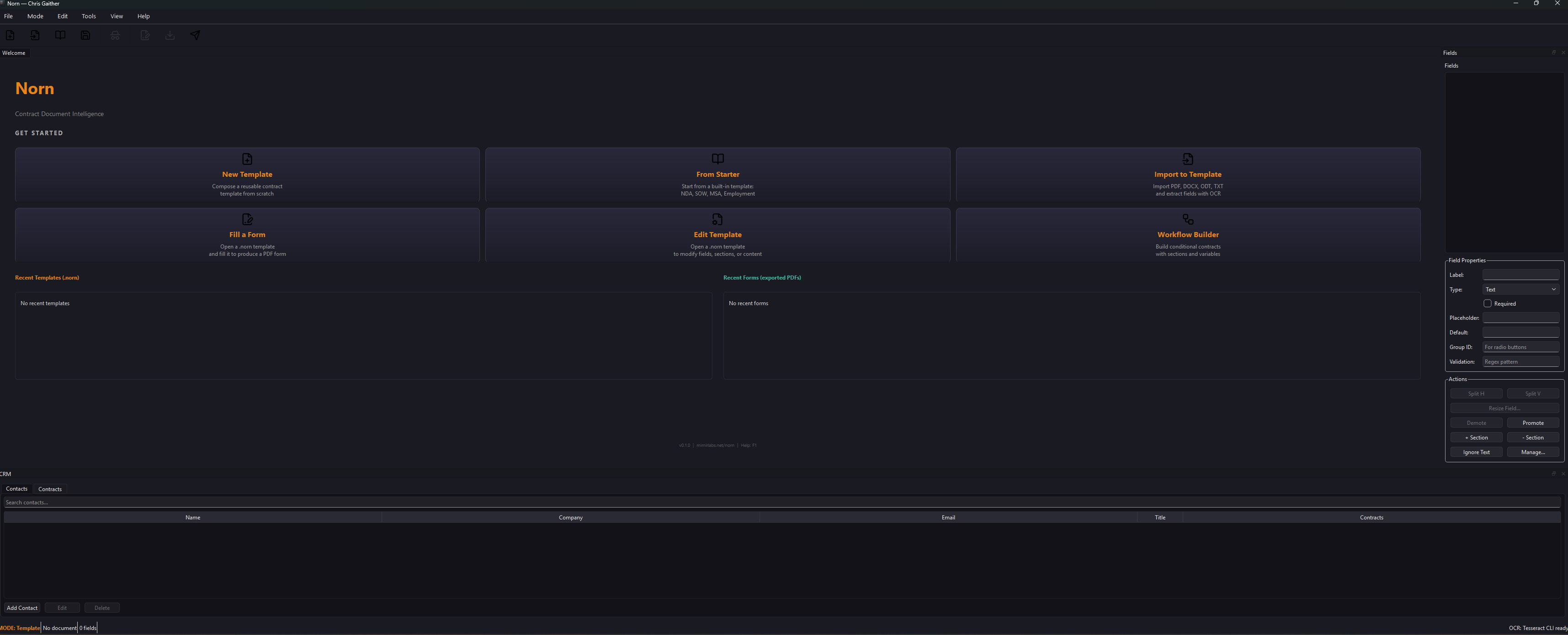This screenshot has height=635, width=1568.
Task: Click the Split V button
Action: [1533, 393]
